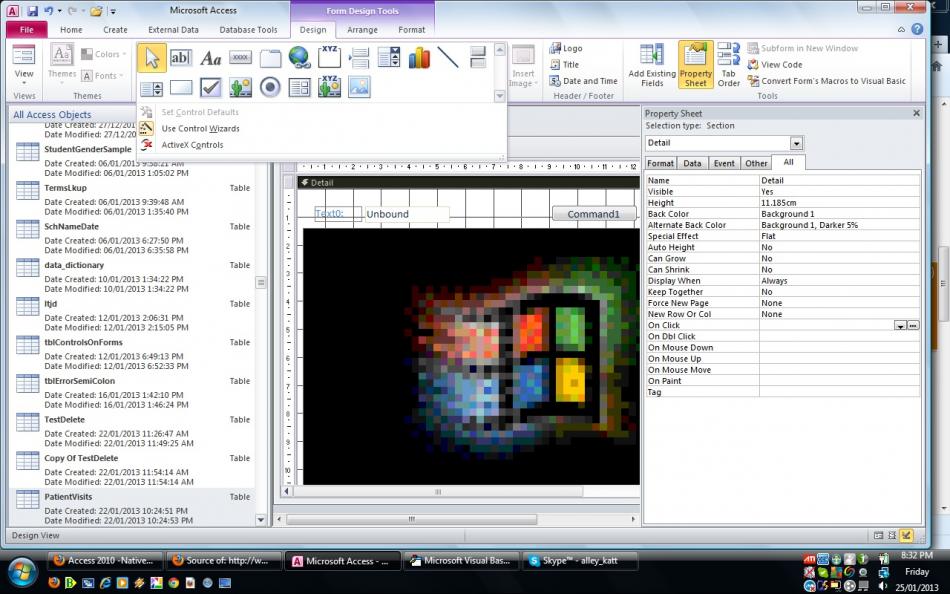Click the View Code icon button
The image size is (950, 594).
775,64
